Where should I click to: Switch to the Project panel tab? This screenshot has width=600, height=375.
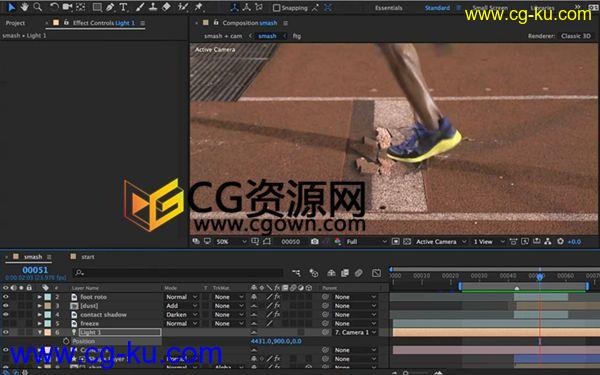[15, 23]
